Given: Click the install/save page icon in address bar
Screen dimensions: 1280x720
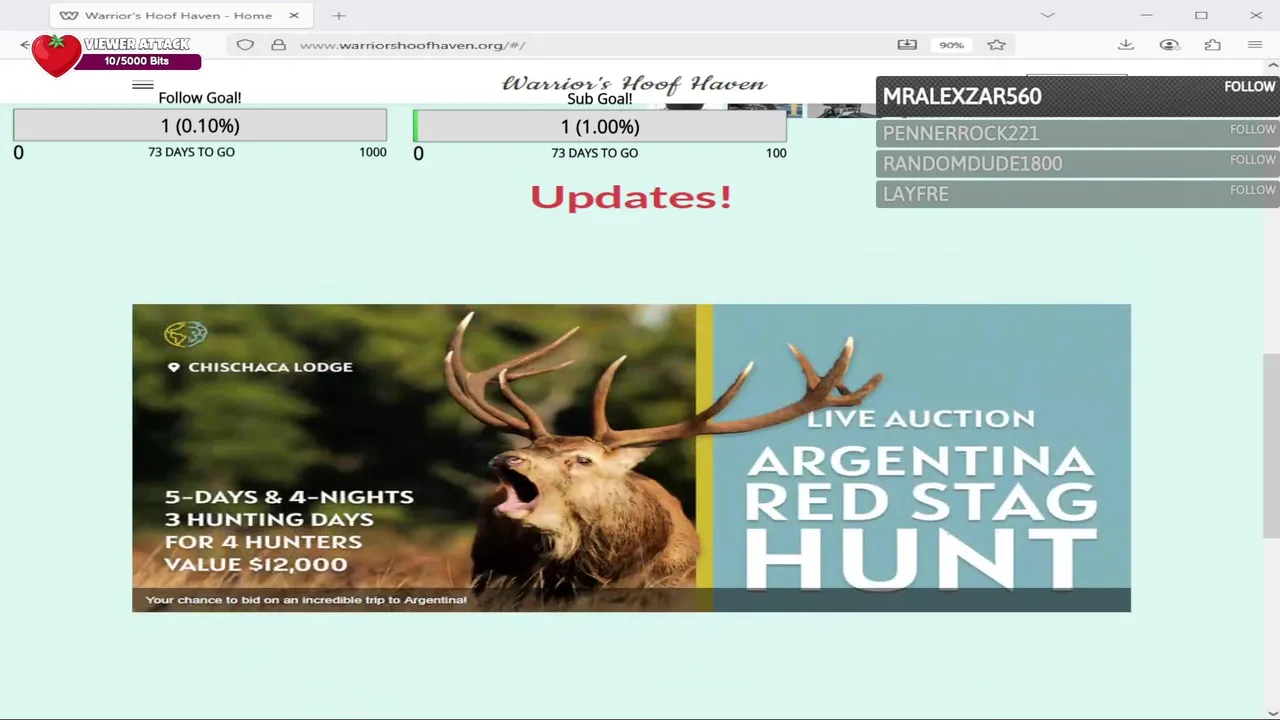Looking at the screenshot, I should (x=907, y=45).
